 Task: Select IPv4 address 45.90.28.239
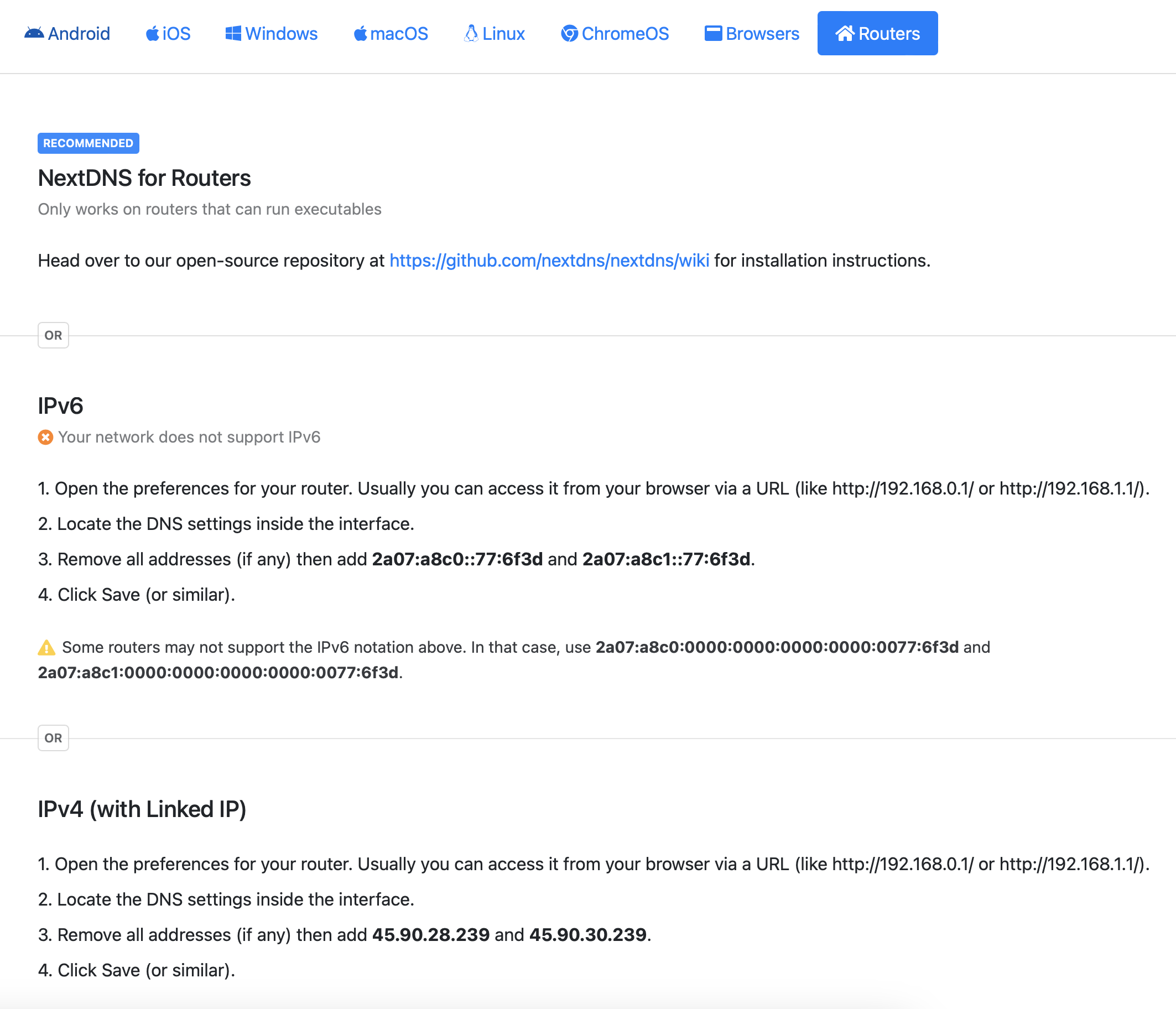(431, 935)
